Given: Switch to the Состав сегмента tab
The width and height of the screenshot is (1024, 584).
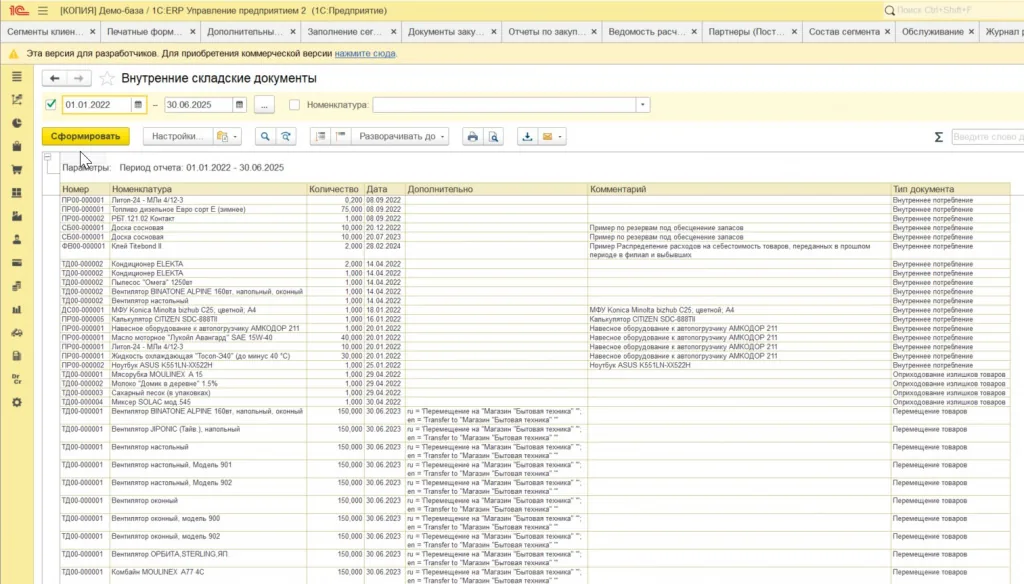Looking at the screenshot, I should tap(844, 31).
